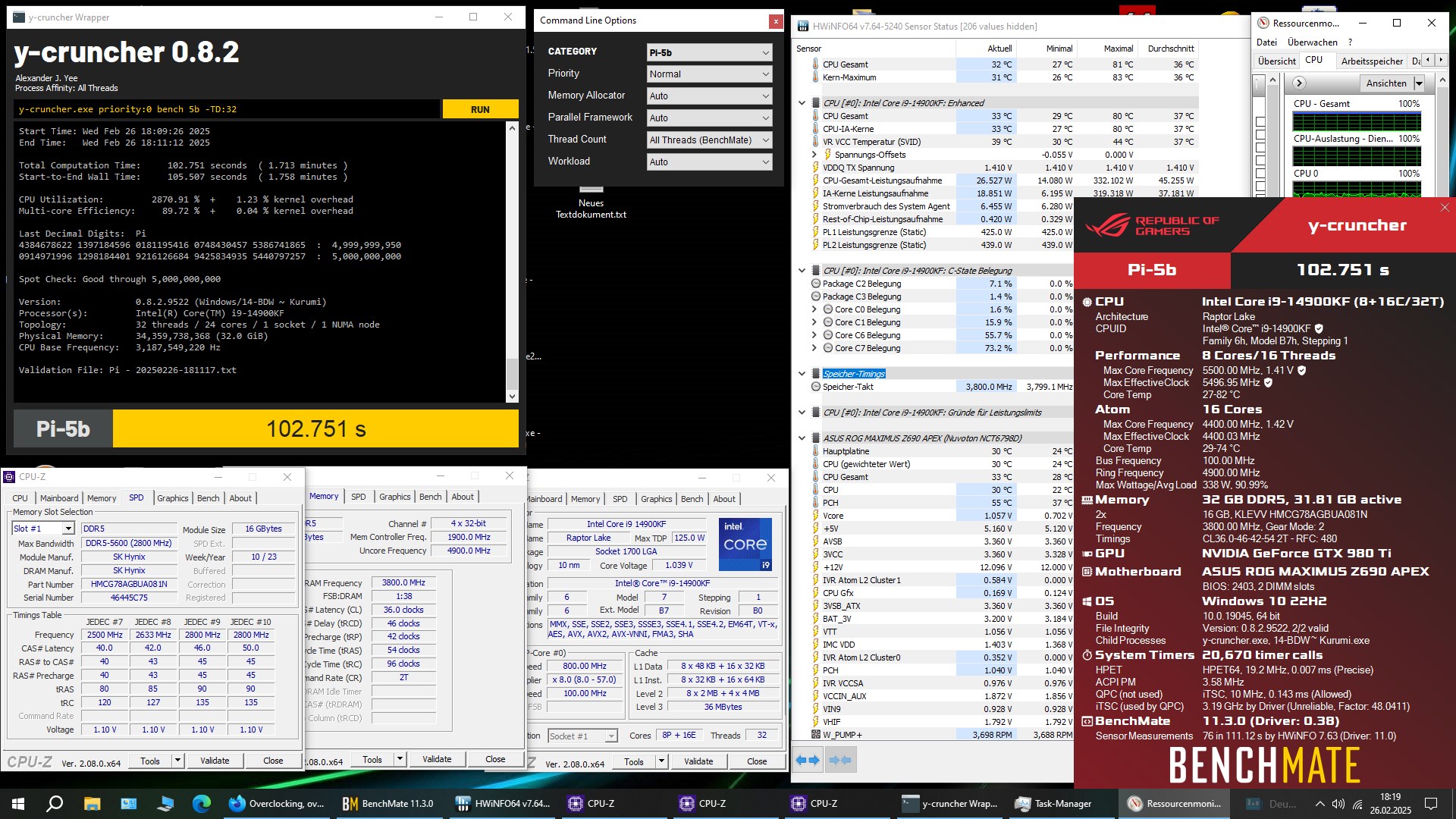Viewport: 1456px width, 819px height.
Task: Open Tools dropdown arrow in CPU-Z SPD window
Action: pos(177,761)
